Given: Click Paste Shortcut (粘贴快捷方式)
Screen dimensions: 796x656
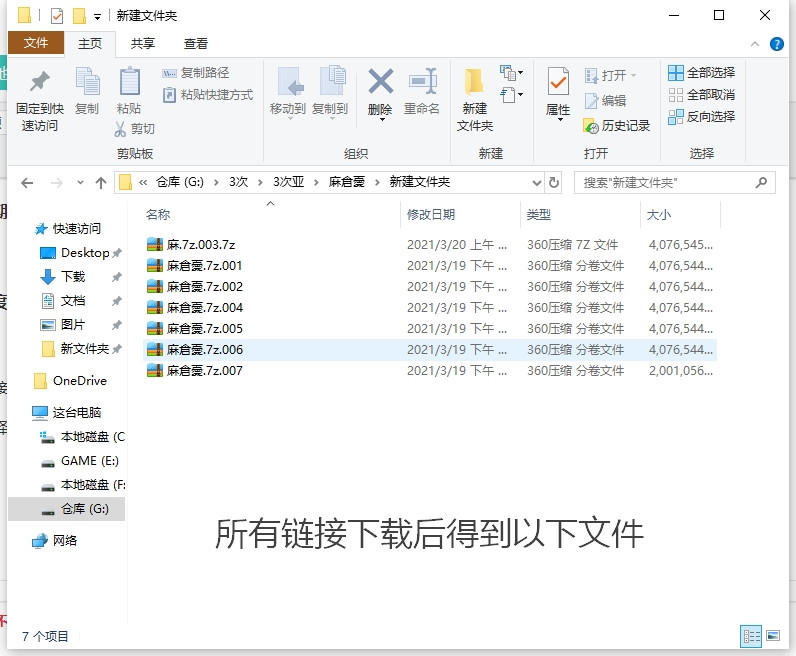Looking at the screenshot, I should [208, 95].
